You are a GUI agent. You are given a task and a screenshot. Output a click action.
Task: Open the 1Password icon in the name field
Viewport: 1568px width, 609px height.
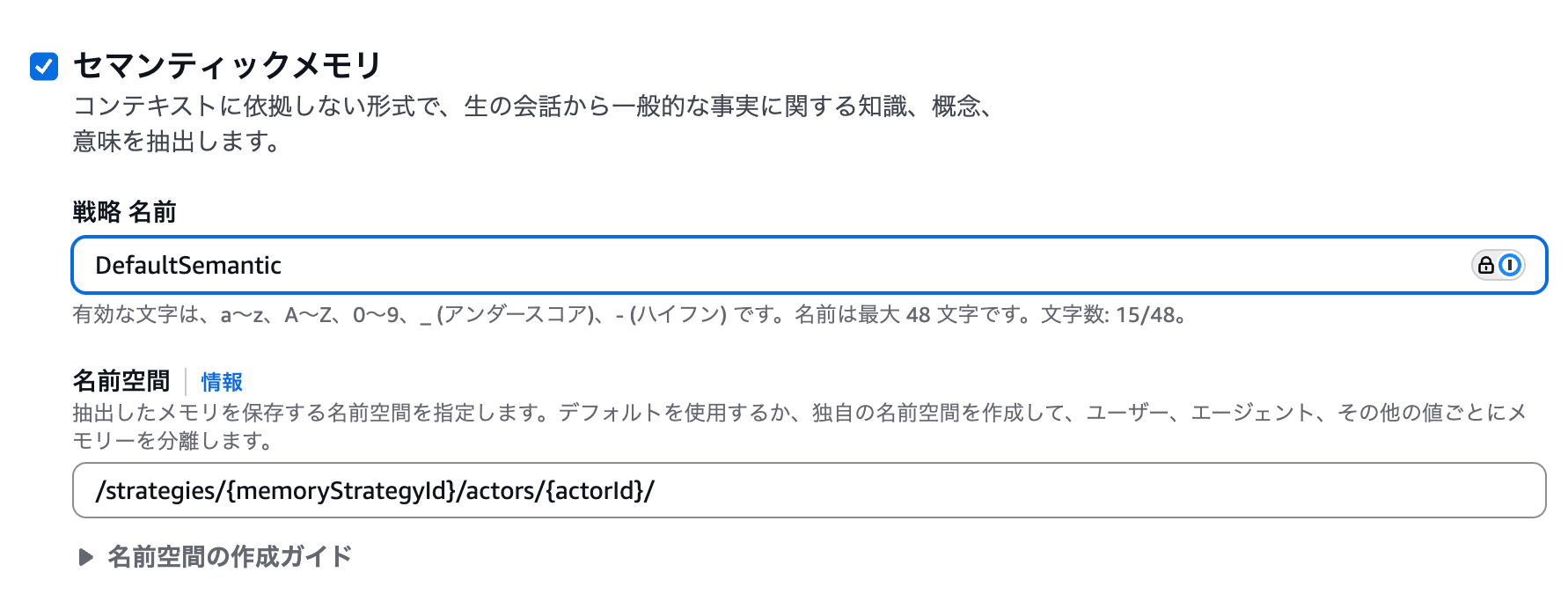pyautogui.click(x=1510, y=265)
